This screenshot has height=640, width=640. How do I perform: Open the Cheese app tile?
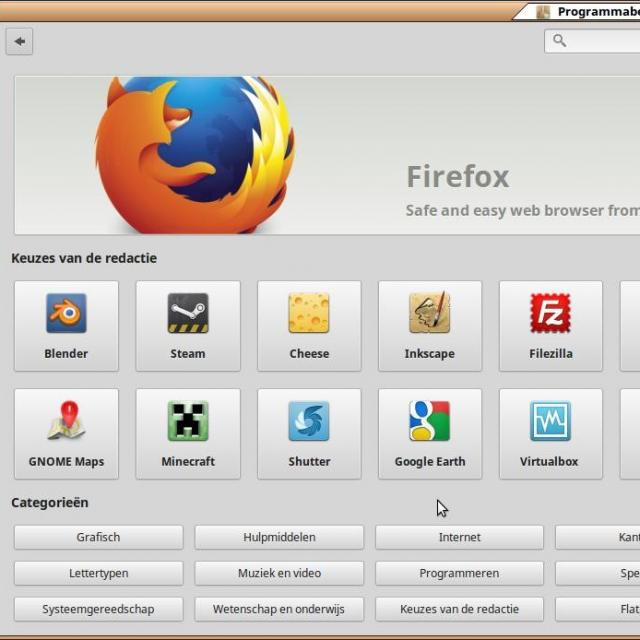click(309, 326)
